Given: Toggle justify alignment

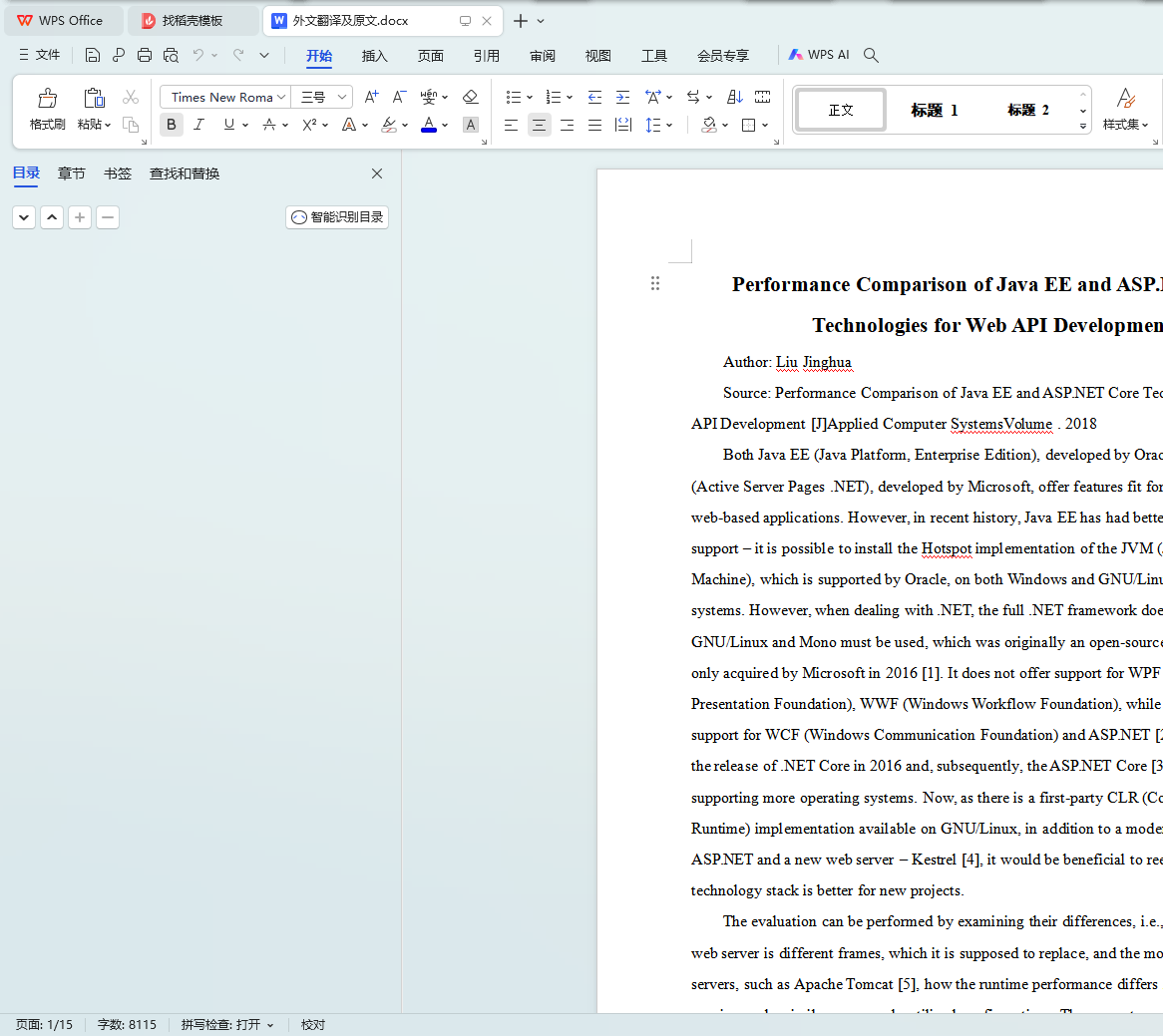Looking at the screenshot, I should tap(594, 125).
